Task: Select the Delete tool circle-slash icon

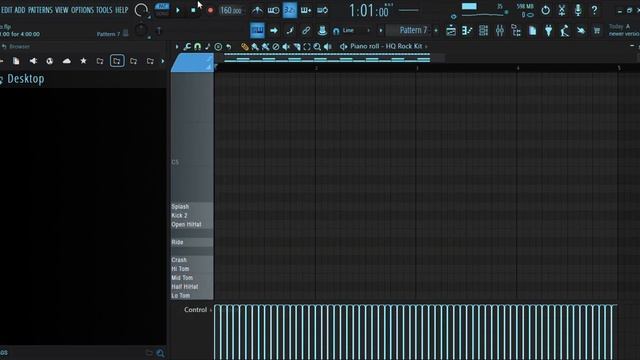Action: click(276, 47)
